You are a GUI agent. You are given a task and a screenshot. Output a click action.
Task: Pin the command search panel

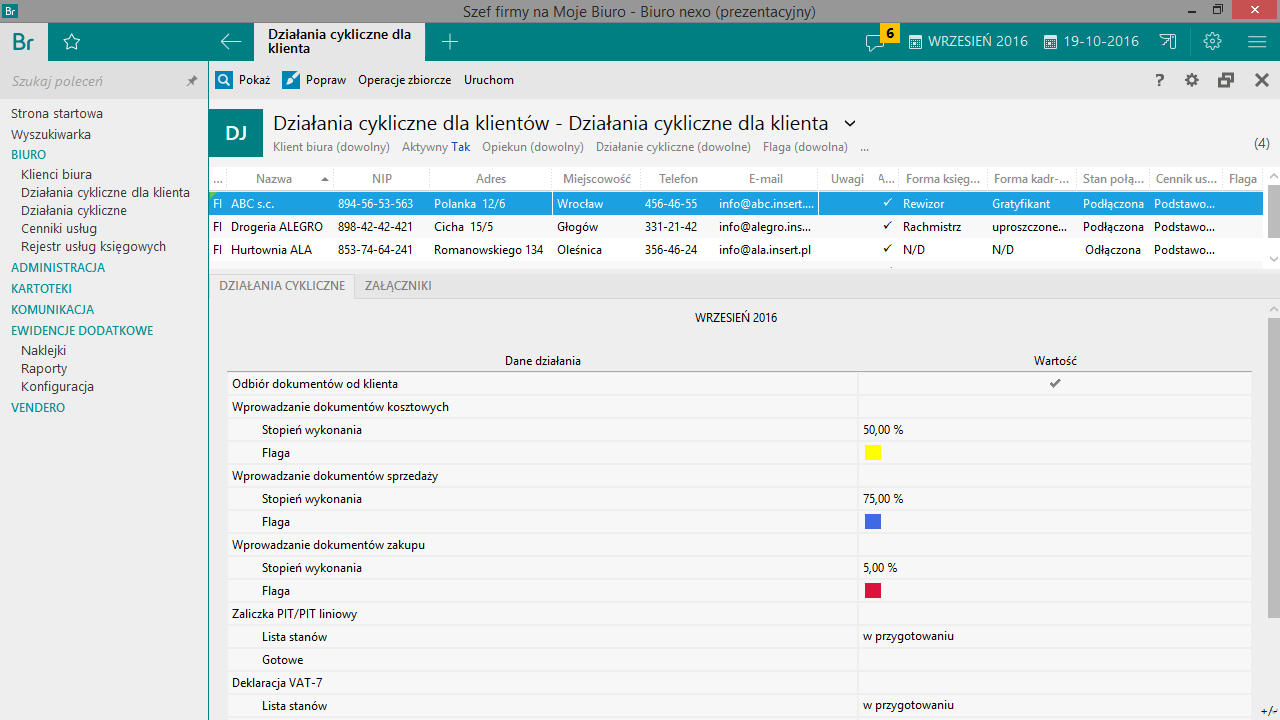click(192, 81)
